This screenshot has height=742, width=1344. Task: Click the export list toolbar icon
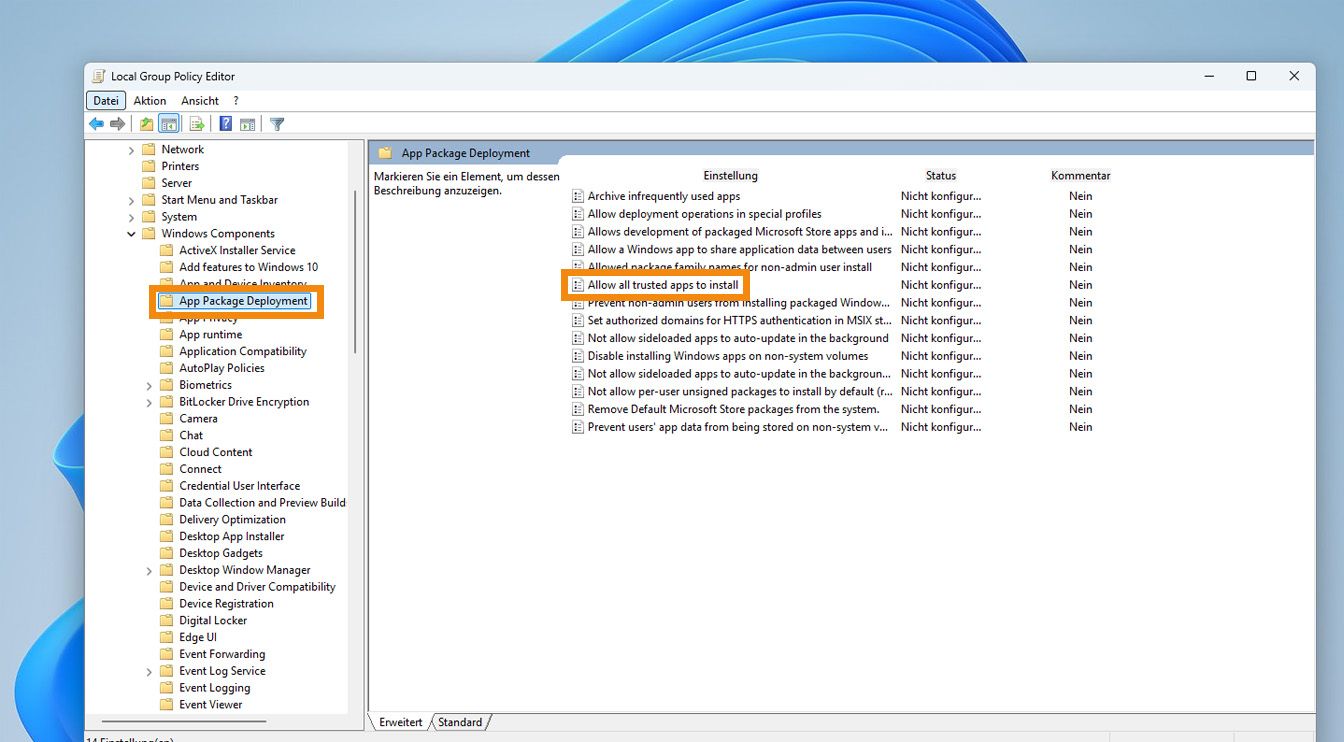197,124
